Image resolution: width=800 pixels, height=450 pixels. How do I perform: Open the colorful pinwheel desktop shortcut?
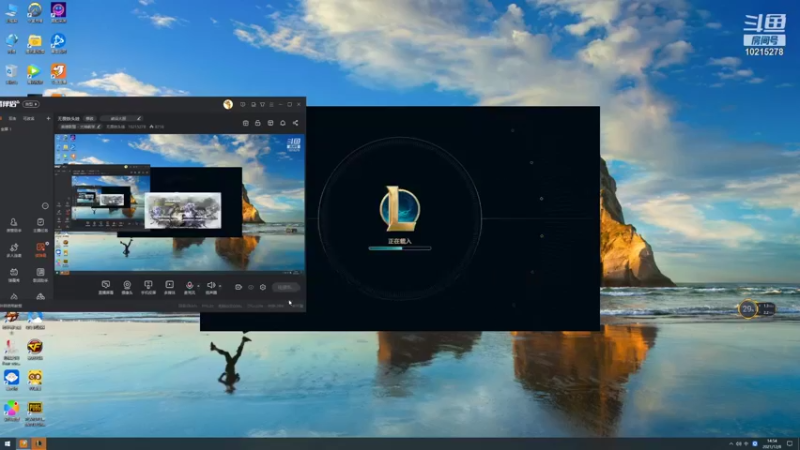(x=11, y=411)
